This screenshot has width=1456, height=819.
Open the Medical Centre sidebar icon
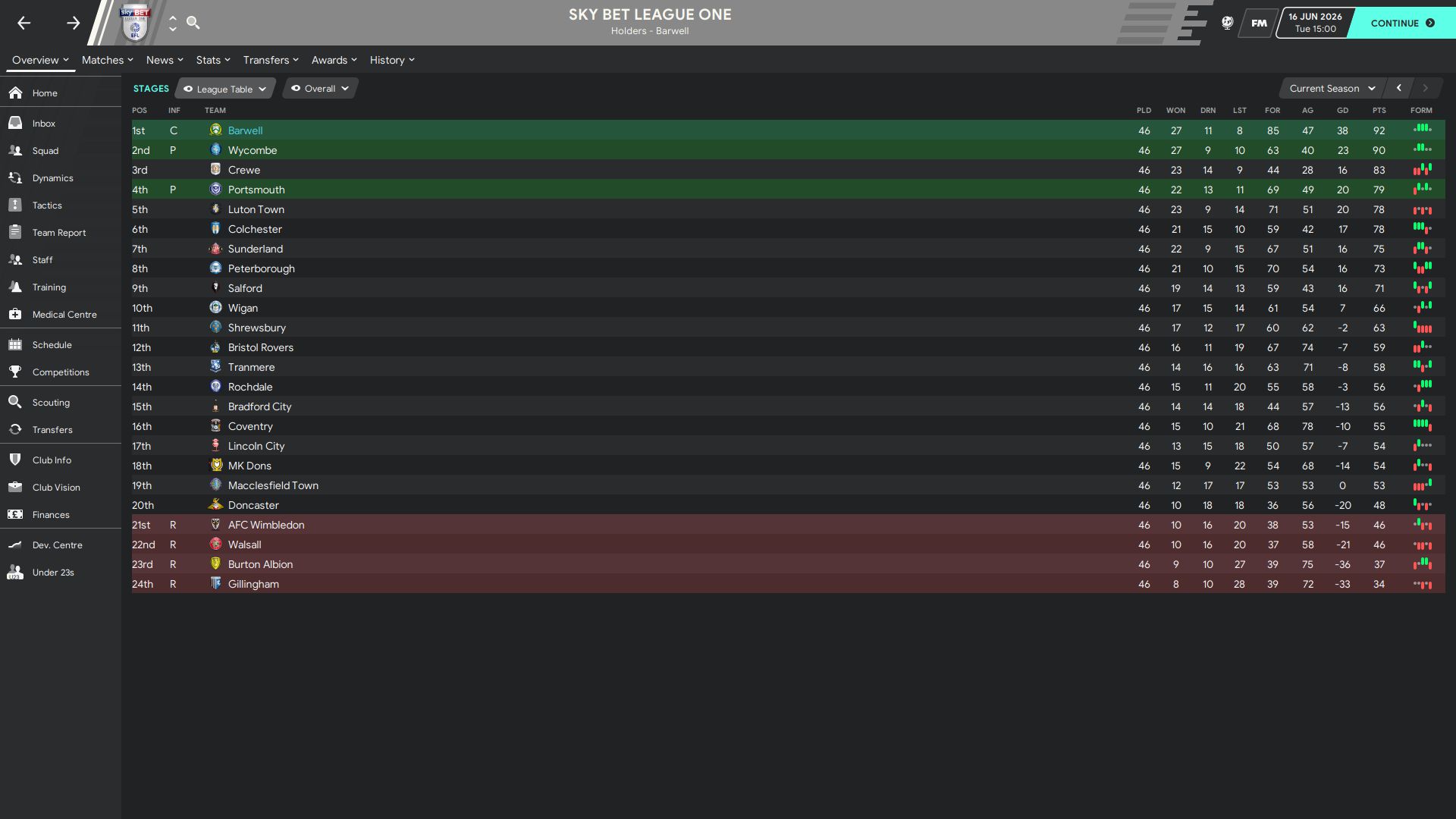click(x=15, y=314)
